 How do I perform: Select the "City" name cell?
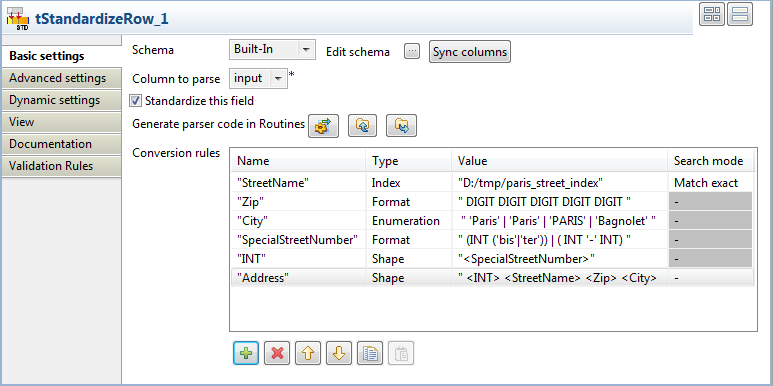(298, 221)
